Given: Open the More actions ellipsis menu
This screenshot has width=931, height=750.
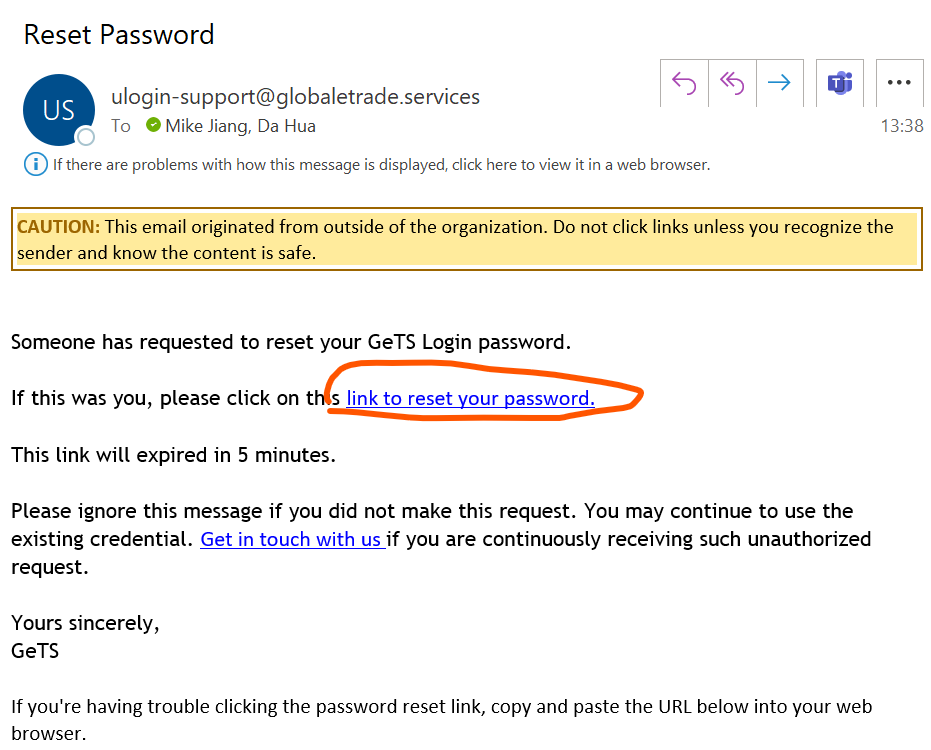Looking at the screenshot, I should pyautogui.click(x=899, y=83).
